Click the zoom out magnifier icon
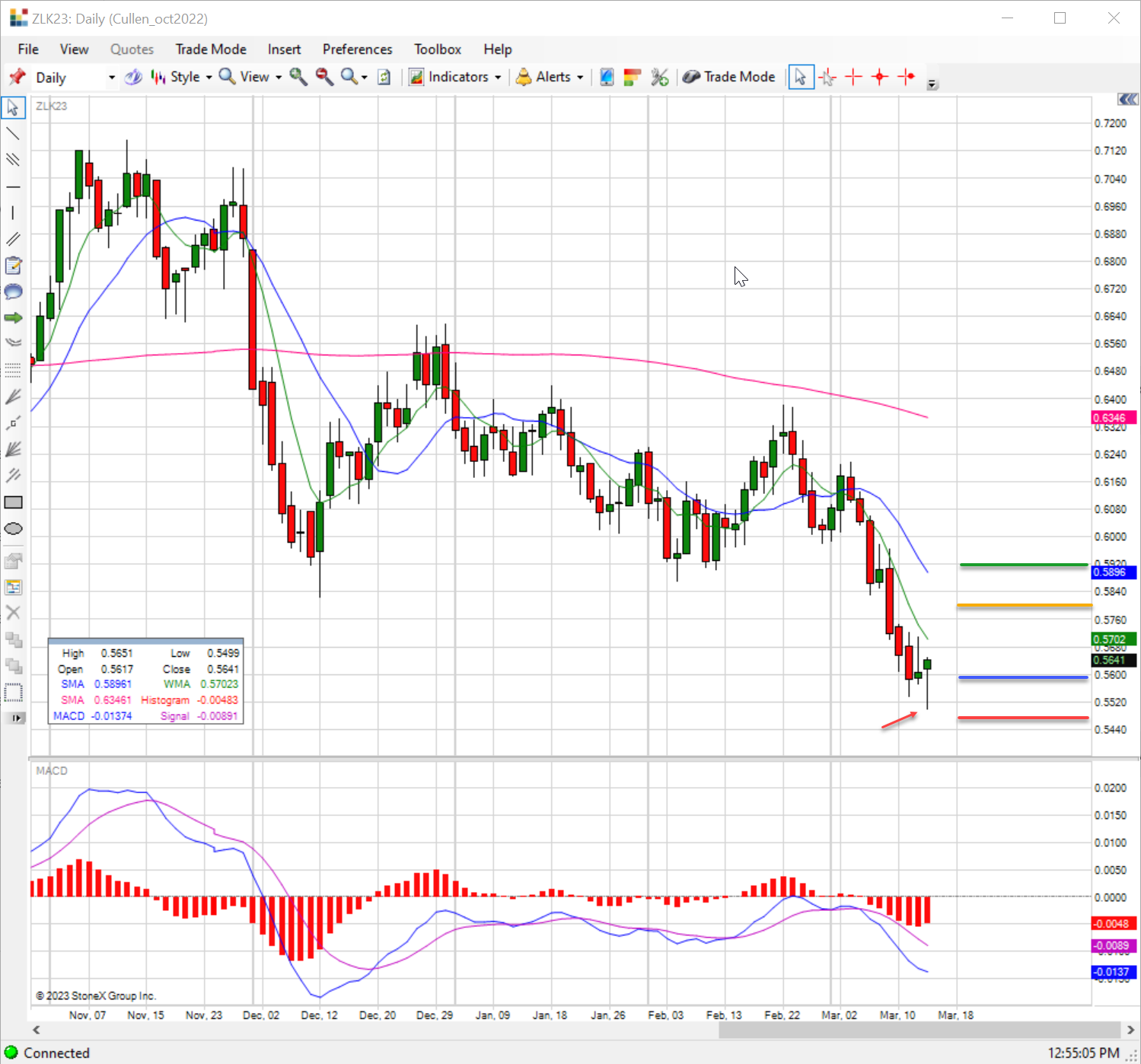This screenshot has height=1064, width=1141. [x=324, y=77]
